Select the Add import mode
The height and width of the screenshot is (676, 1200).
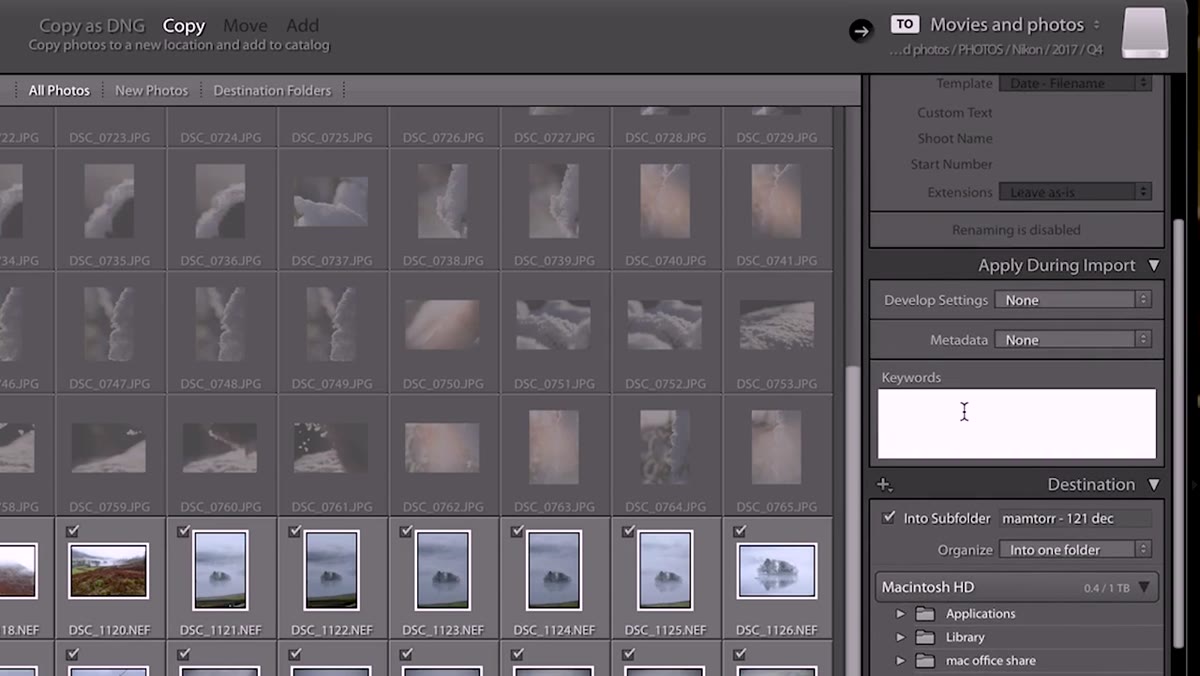pyautogui.click(x=302, y=26)
